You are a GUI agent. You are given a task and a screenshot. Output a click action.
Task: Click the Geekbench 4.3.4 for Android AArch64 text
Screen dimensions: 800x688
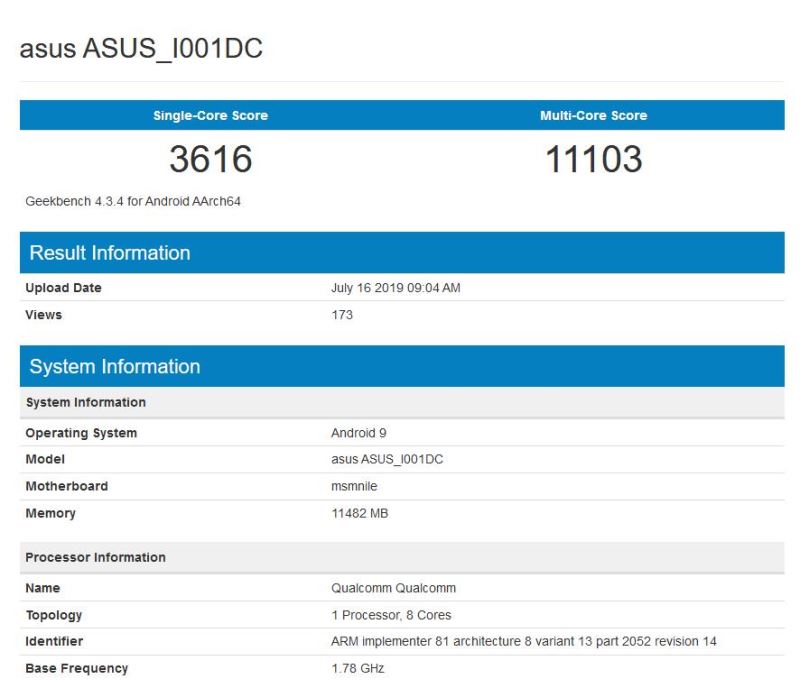tap(133, 201)
